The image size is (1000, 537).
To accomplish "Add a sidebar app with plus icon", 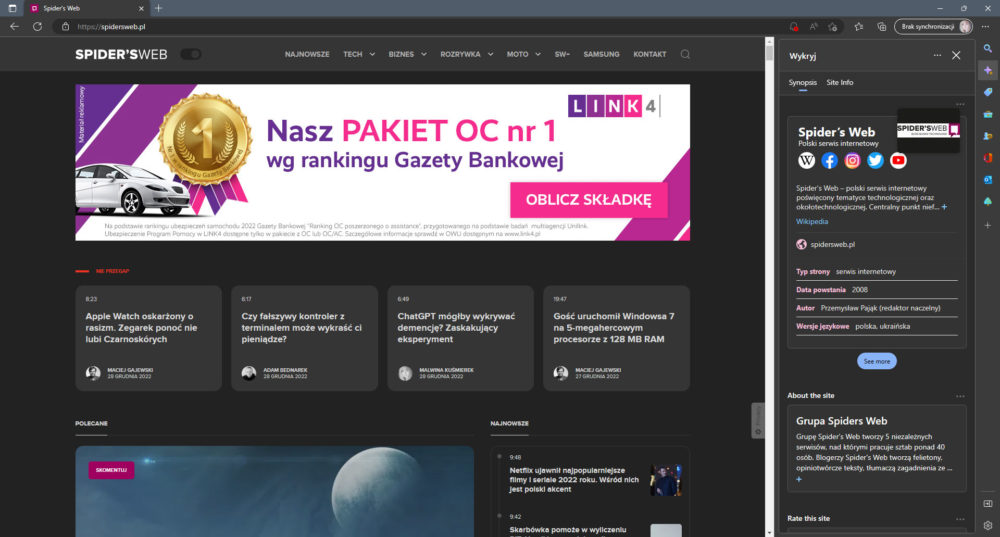I will click(987, 225).
